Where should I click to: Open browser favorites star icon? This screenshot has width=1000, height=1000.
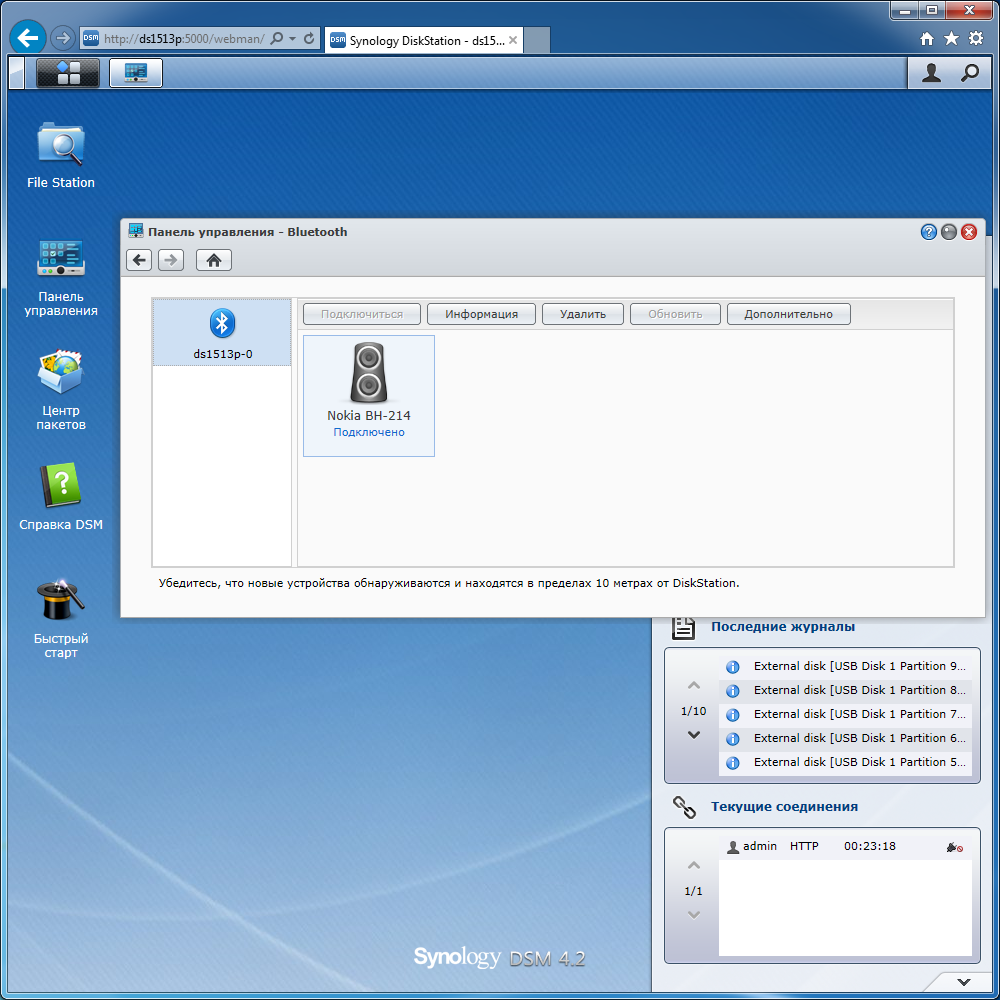pyautogui.click(x=951, y=39)
